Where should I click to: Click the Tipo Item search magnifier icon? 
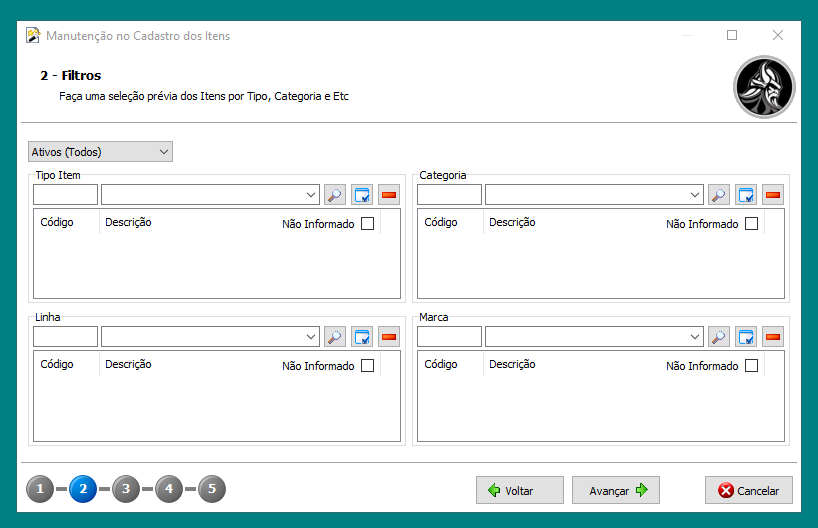point(335,195)
